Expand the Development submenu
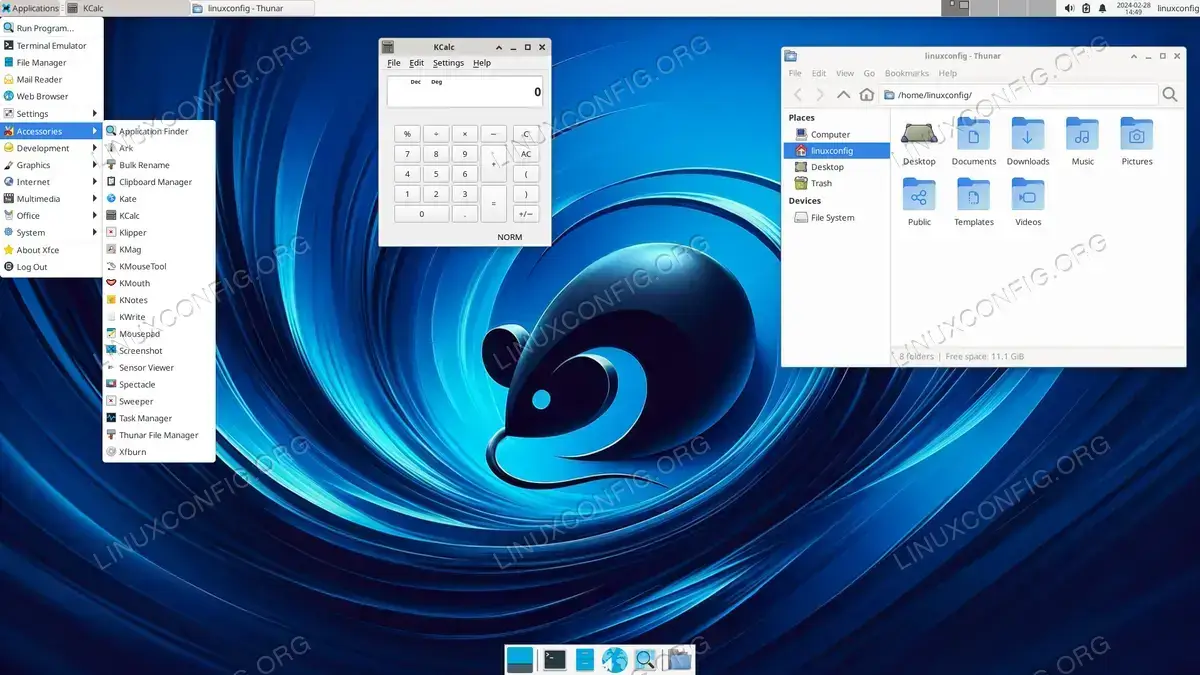Screen dimensions: 1200x675 point(51,148)
